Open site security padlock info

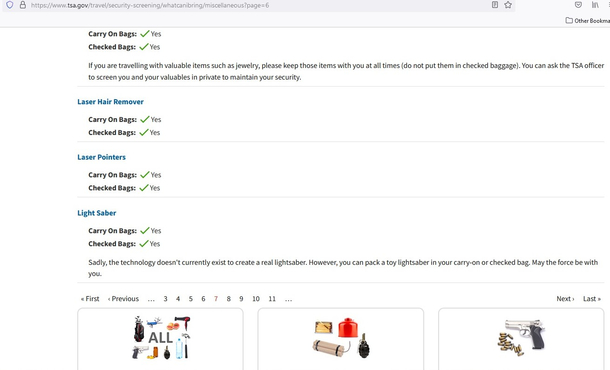23,5
